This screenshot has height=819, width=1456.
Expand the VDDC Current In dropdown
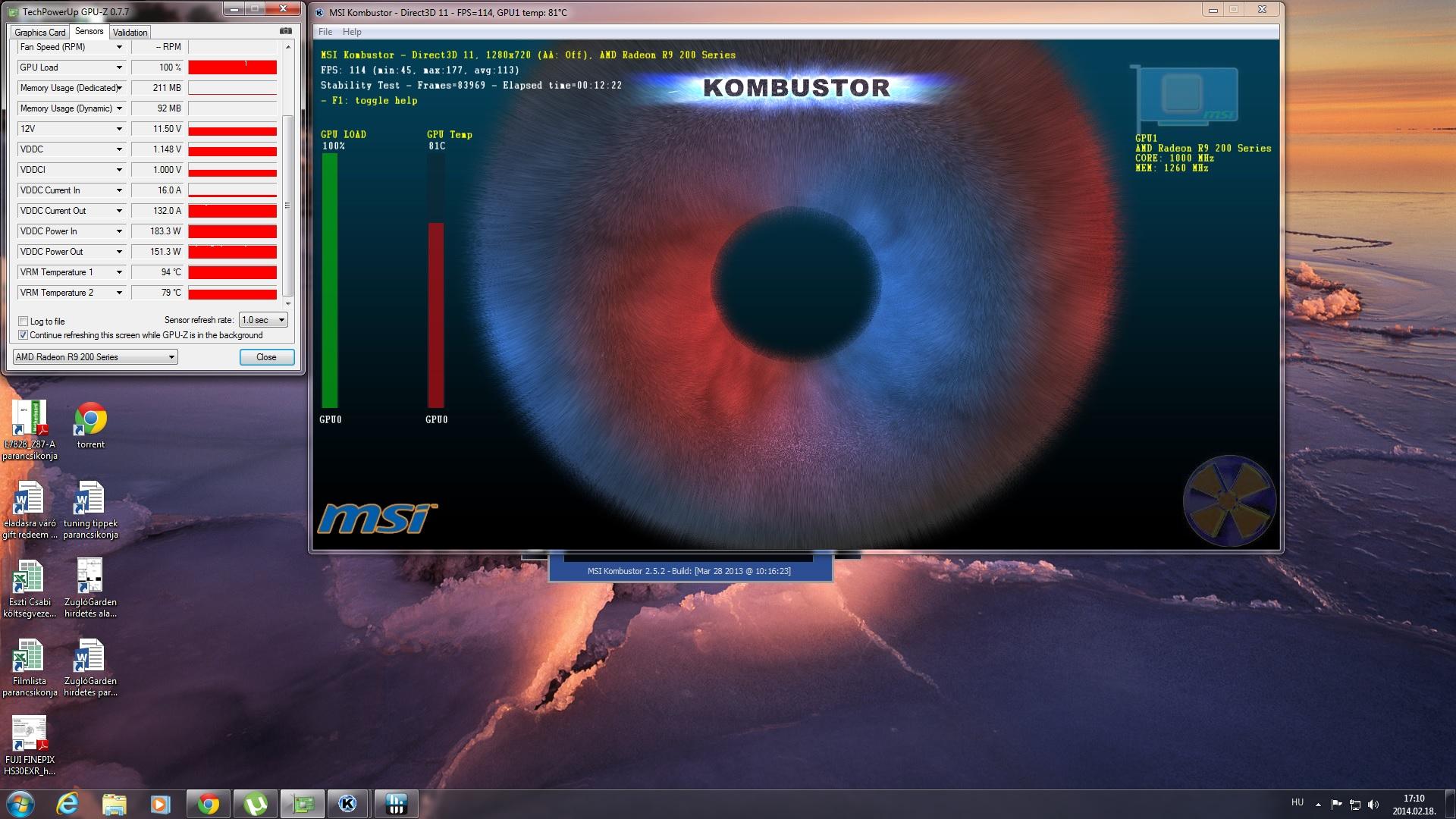point(119,190)
